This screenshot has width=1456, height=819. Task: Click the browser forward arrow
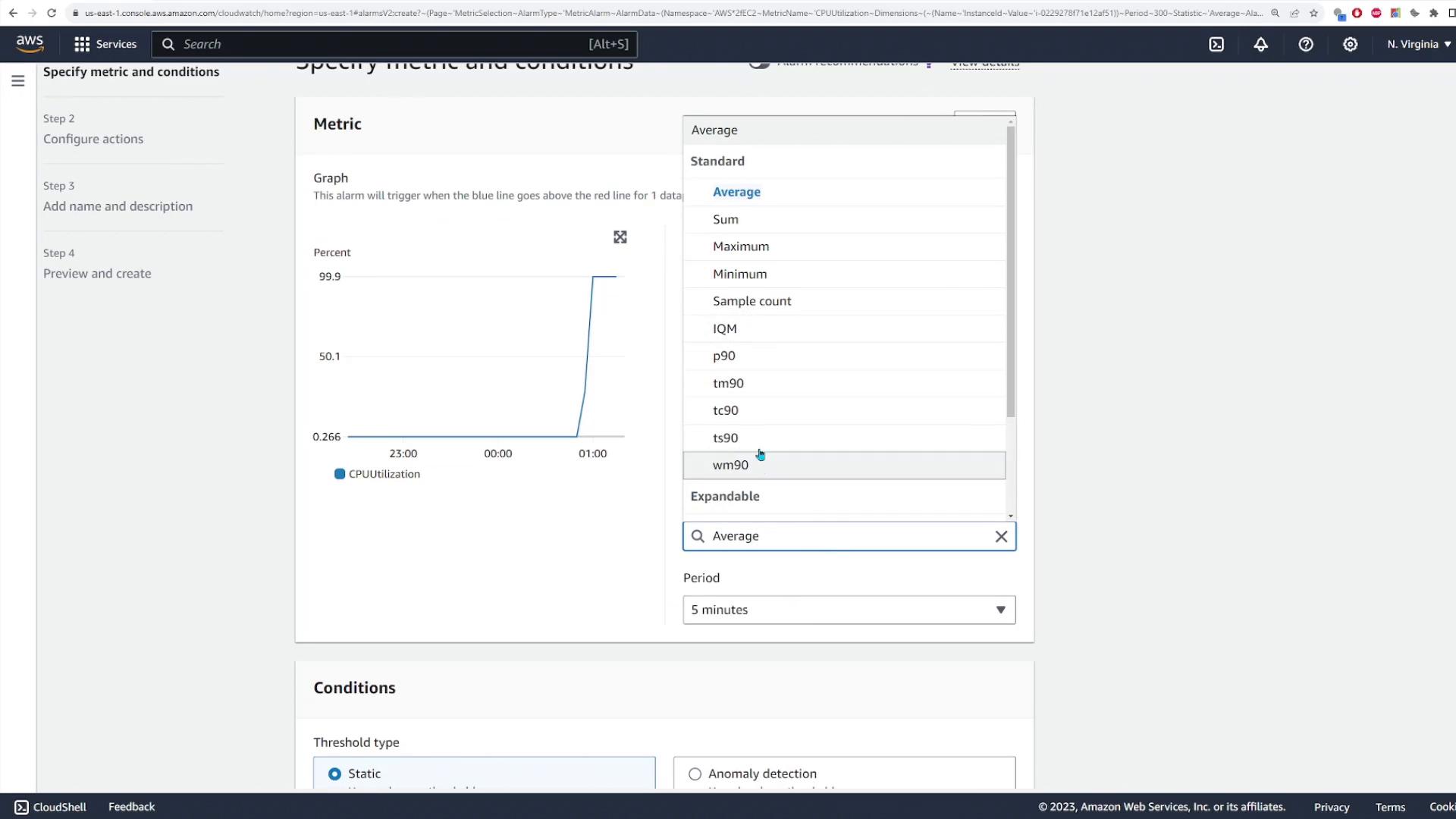pyautogui.click(x=32, y=13)
